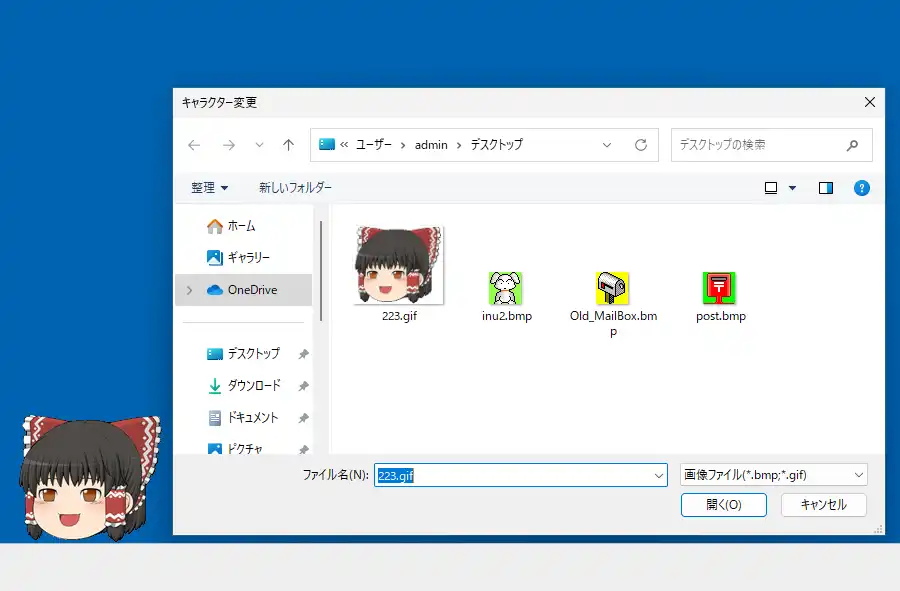This screenshot has width=900, height=591.
Task: Open the 整理 menu
Action: [x=210, y=188]
